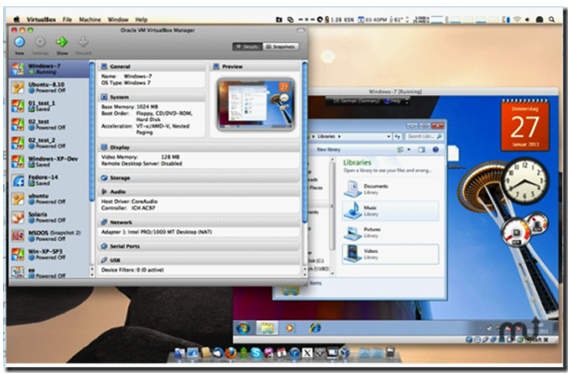Screen dimensions: 568x374
Task: Click the Fedora-14 OS icon
Action: [x=18, y=180]
